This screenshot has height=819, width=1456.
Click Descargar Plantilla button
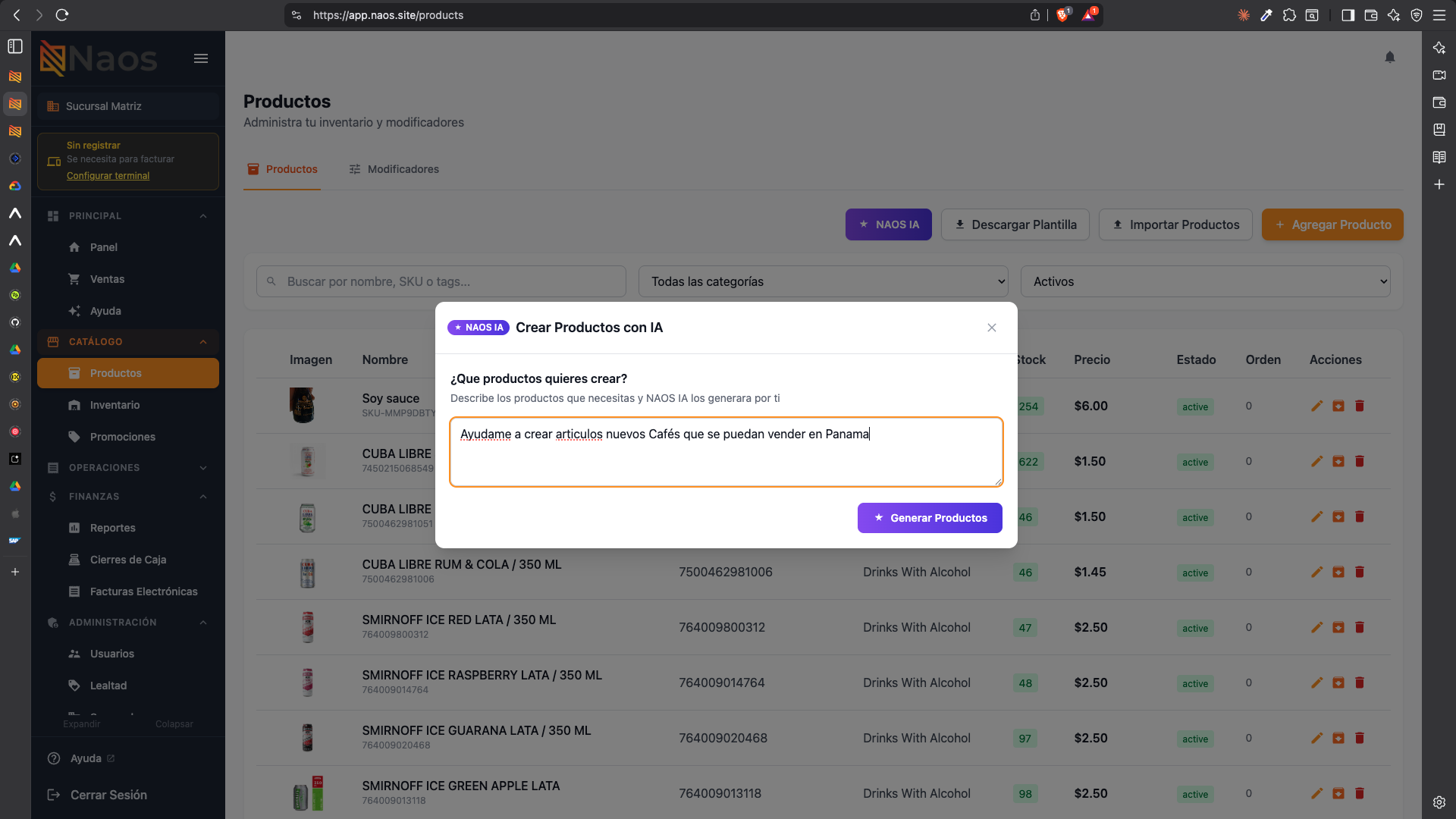click(x=1015, y=224)
